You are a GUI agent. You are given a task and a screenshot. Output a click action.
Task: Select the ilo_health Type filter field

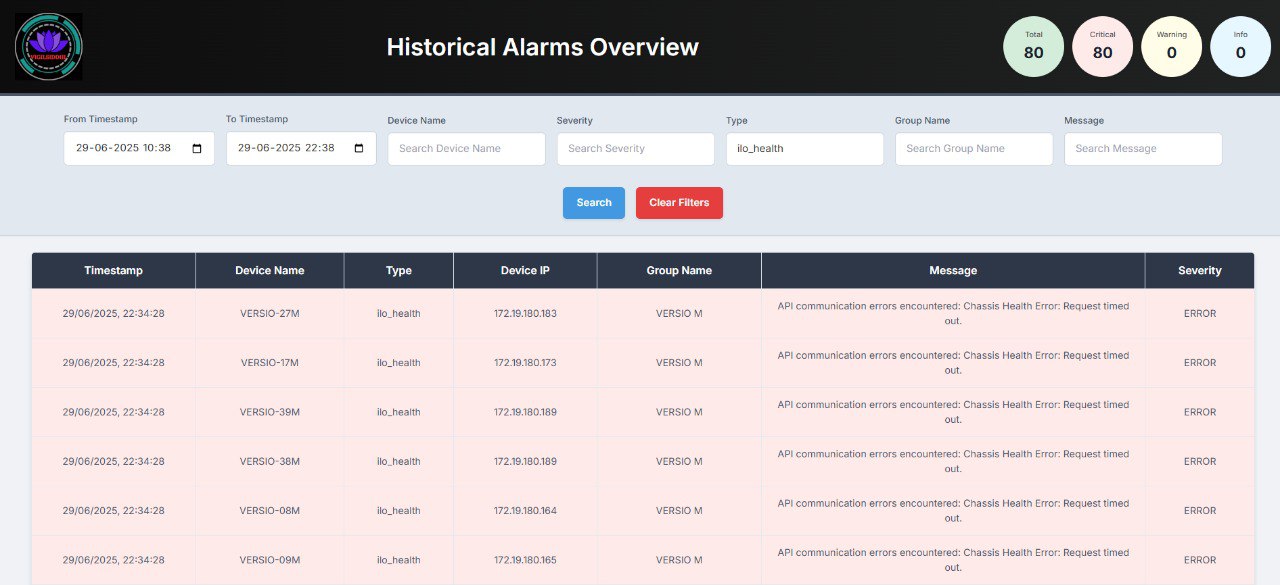click(804, 148)
